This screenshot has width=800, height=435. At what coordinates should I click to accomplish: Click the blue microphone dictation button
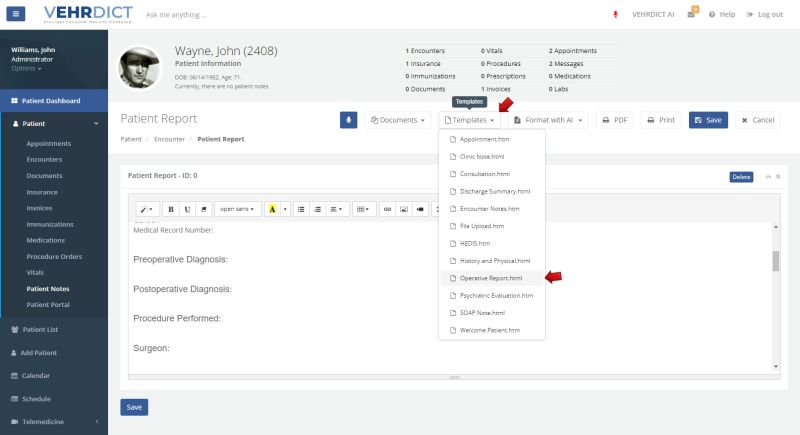(x=349, y=120)
